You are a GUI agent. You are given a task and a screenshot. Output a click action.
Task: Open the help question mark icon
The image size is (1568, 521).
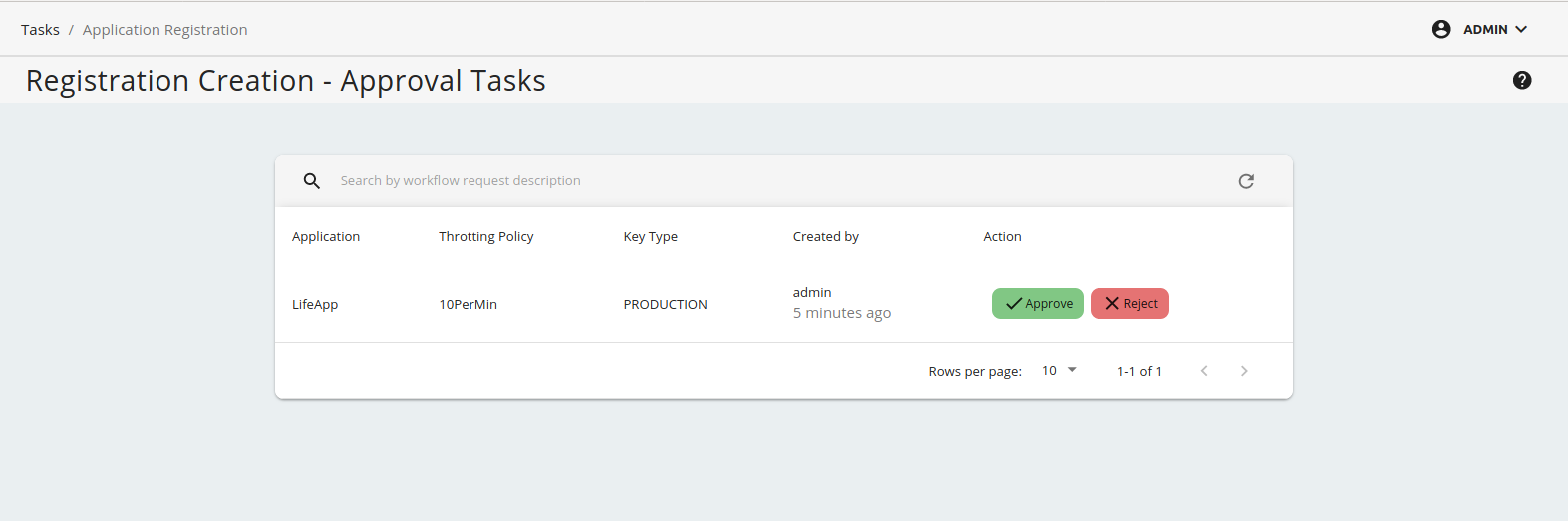click(x=1522, y=80)
